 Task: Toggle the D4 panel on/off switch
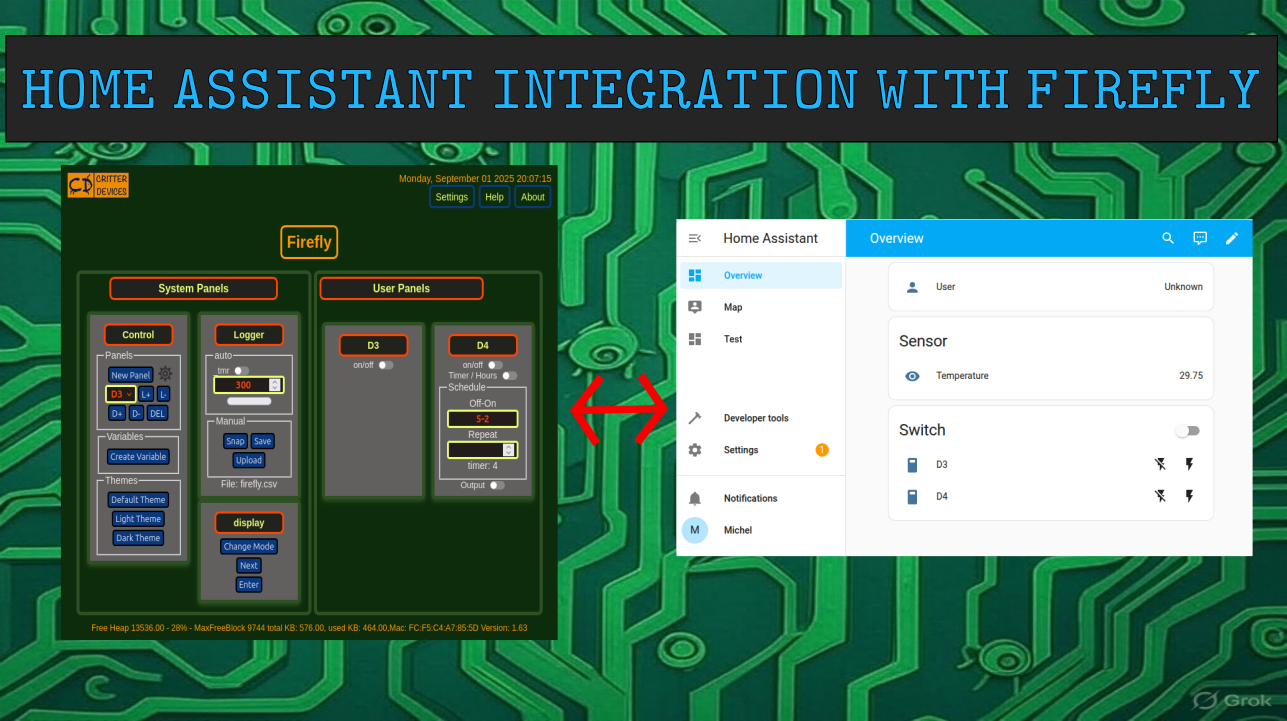pos(495,365)
